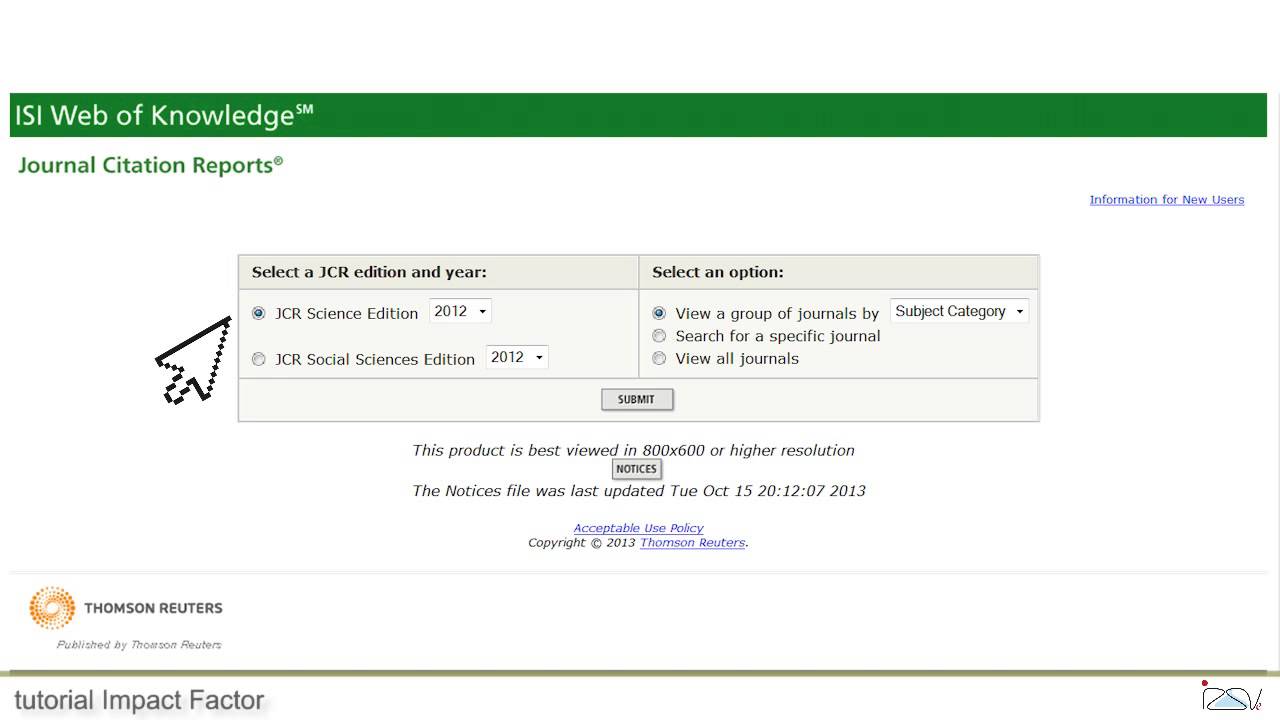Click the 'Select a JCR edition and year:' heading
1280x720 pixels.
(x=369, y=272)
